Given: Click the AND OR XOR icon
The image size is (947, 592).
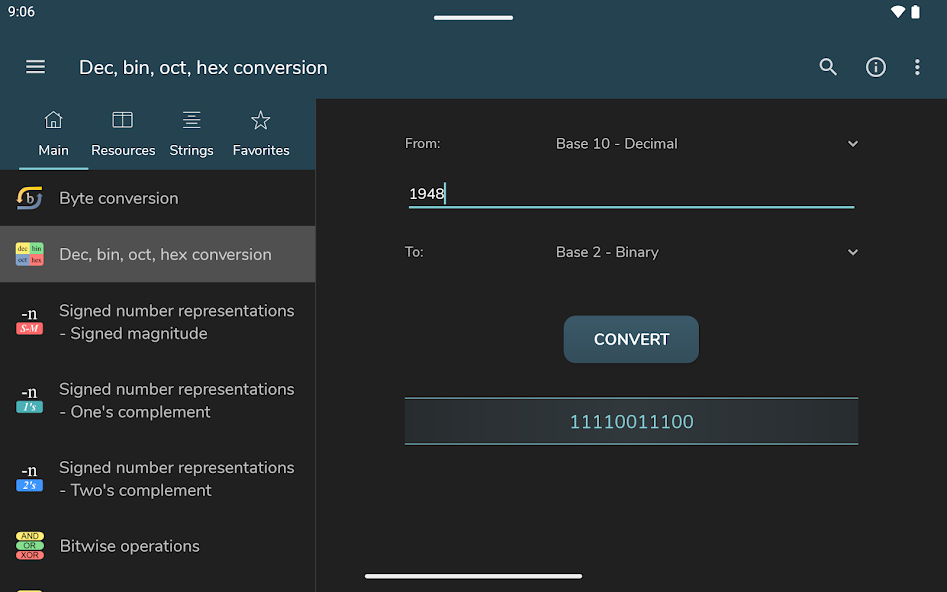Looking at the screenshot, I should click(x=30, y=545).
